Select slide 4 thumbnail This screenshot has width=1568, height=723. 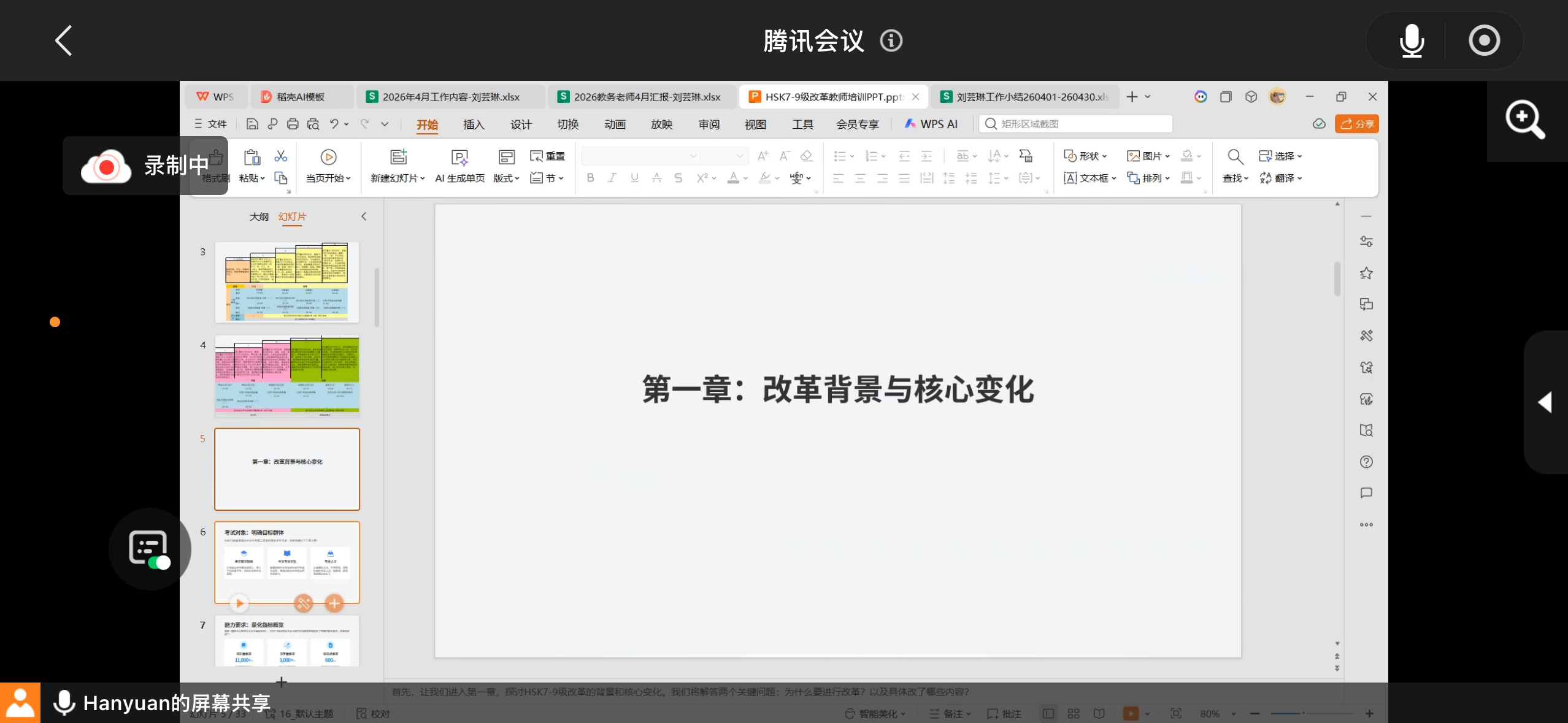[286, 376]
